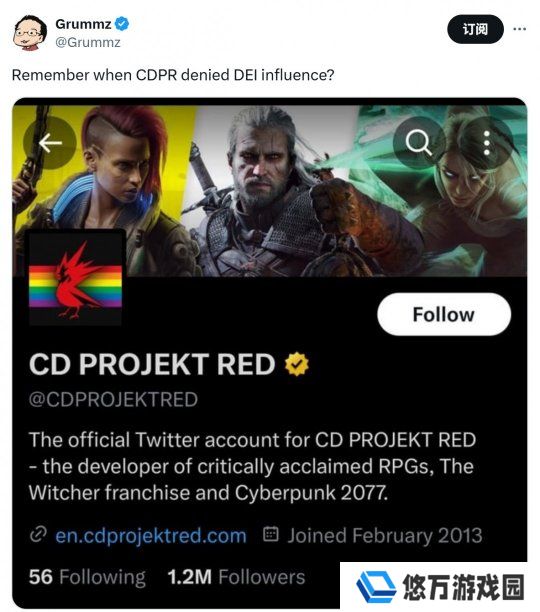Click the @Grummz handle
The height and width of the screenshot is (612, 540).
click(88, 42)
